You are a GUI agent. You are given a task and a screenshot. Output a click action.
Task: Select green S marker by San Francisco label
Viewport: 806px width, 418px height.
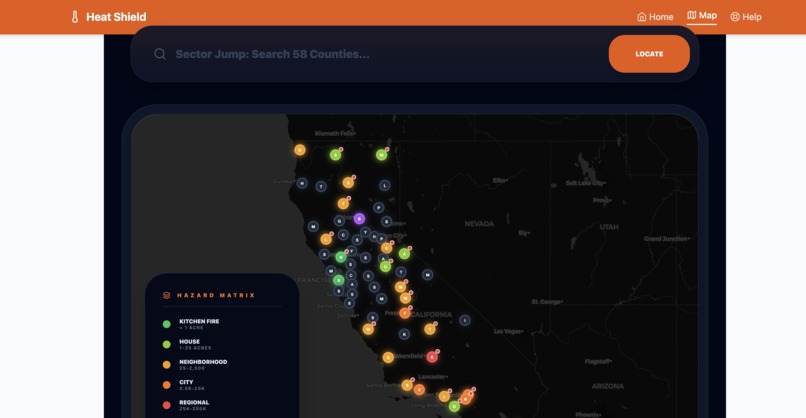(x=338, y=280)
